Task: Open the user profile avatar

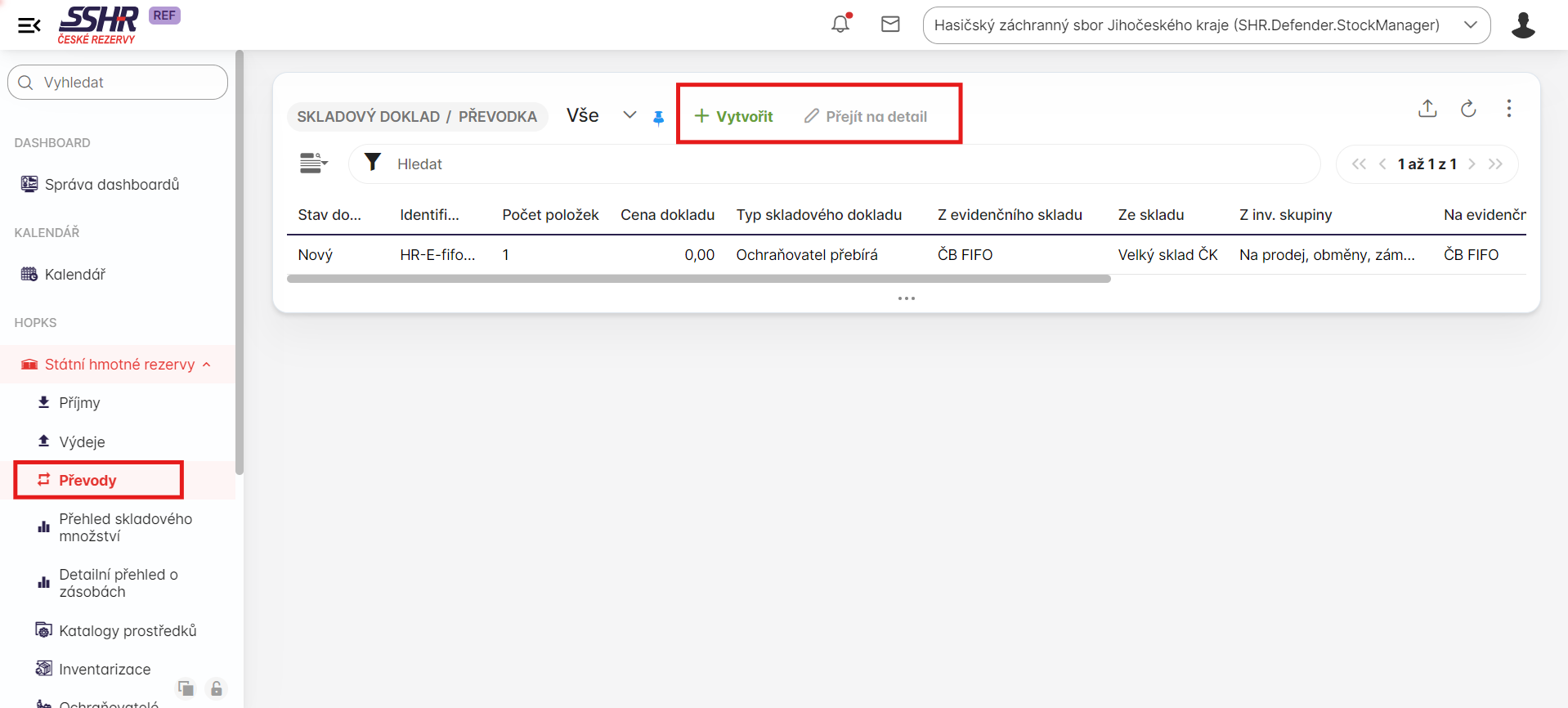Action: [x=1522, y=25]
